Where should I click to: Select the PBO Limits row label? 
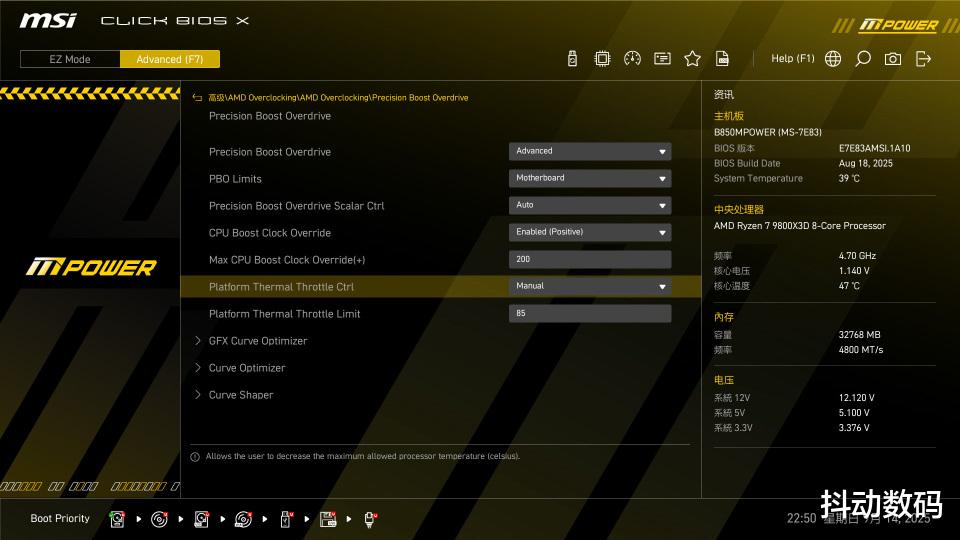pyautogui.click(x=235, y=179)
